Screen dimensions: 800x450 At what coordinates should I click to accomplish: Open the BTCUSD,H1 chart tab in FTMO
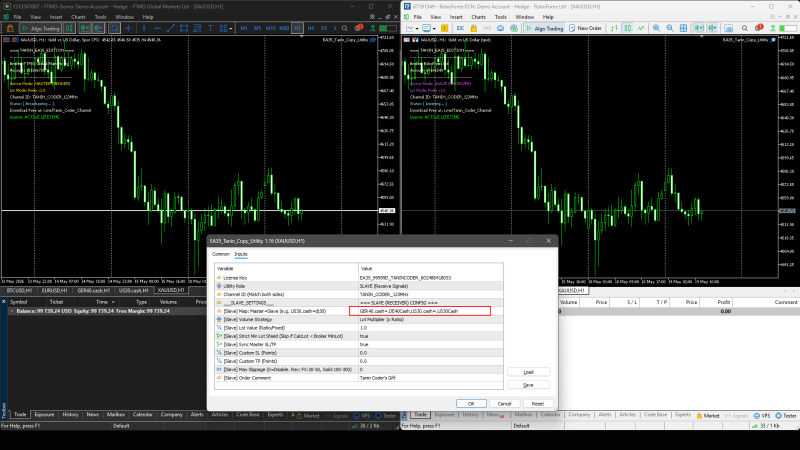click(19, 290)
